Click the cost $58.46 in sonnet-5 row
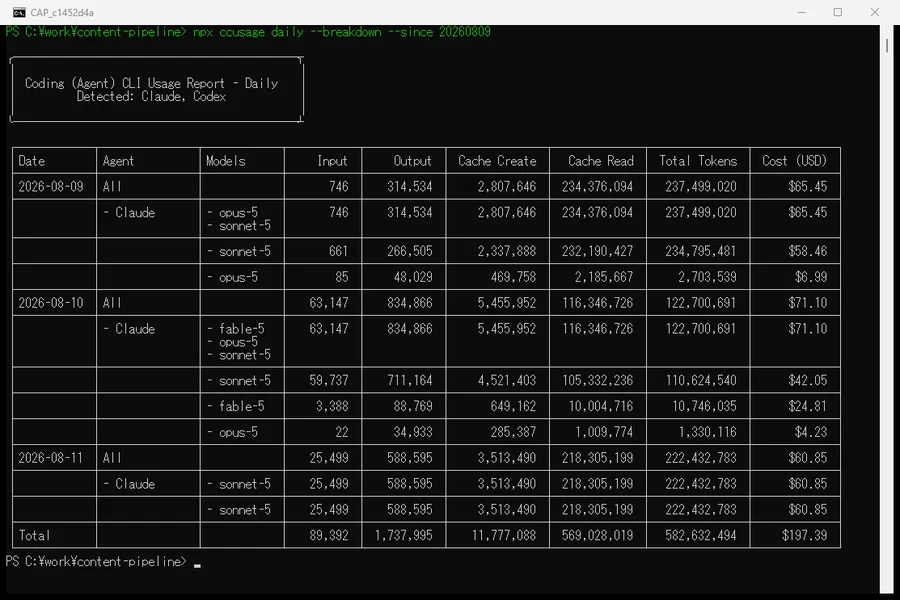This screenshot has height=600, width=900. (808, 251)
